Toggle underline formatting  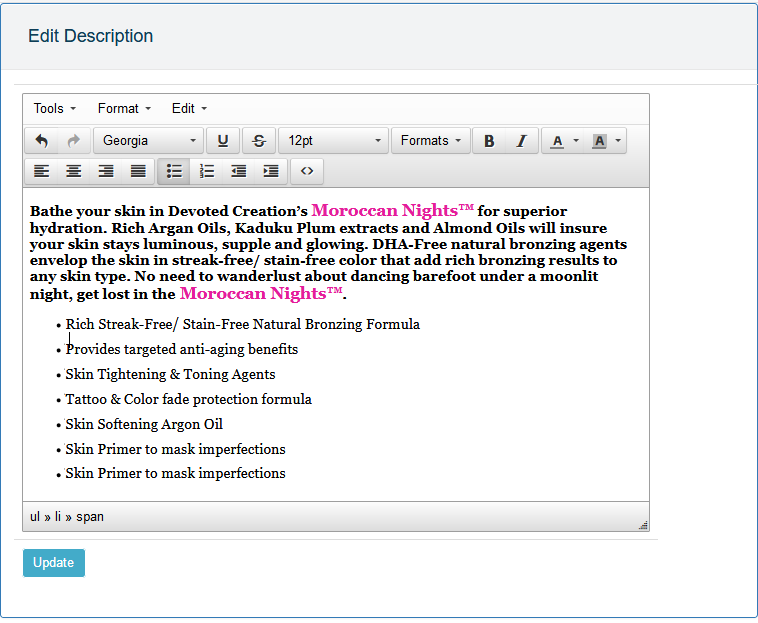point(223,141)
